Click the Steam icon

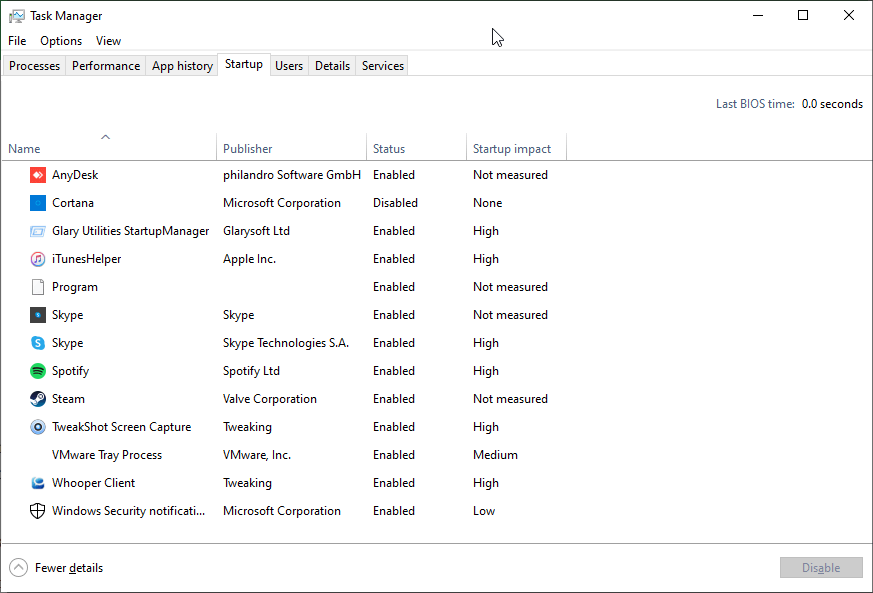(x=37, y=399)
